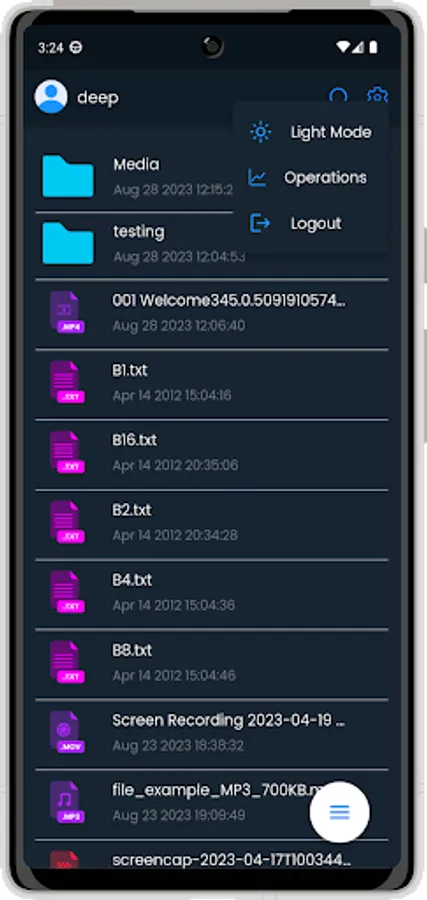Tap the chart icon beside Operations
Screen dimensions: 427x900
click(x=257, y=177)
